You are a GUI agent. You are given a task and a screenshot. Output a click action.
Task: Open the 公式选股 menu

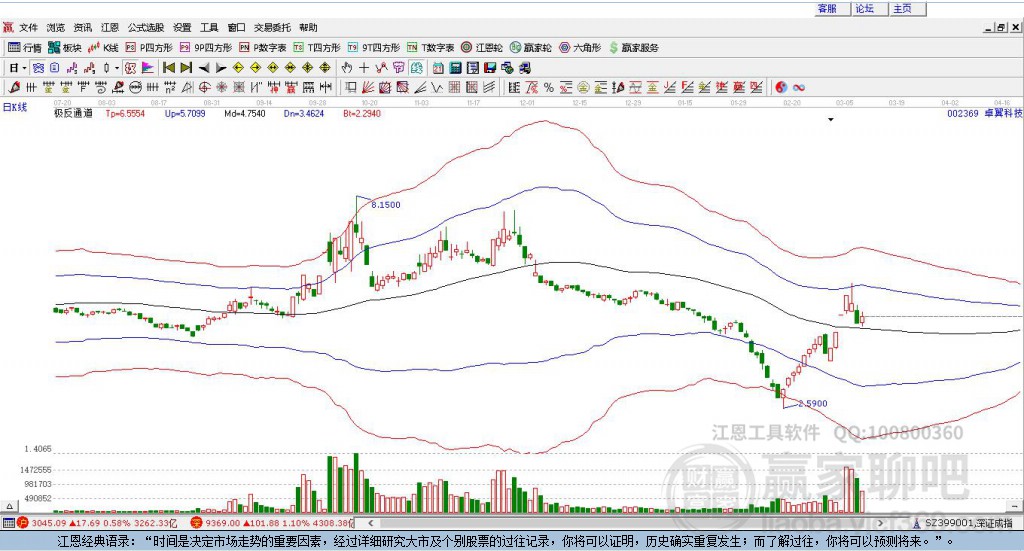[146, 27]
